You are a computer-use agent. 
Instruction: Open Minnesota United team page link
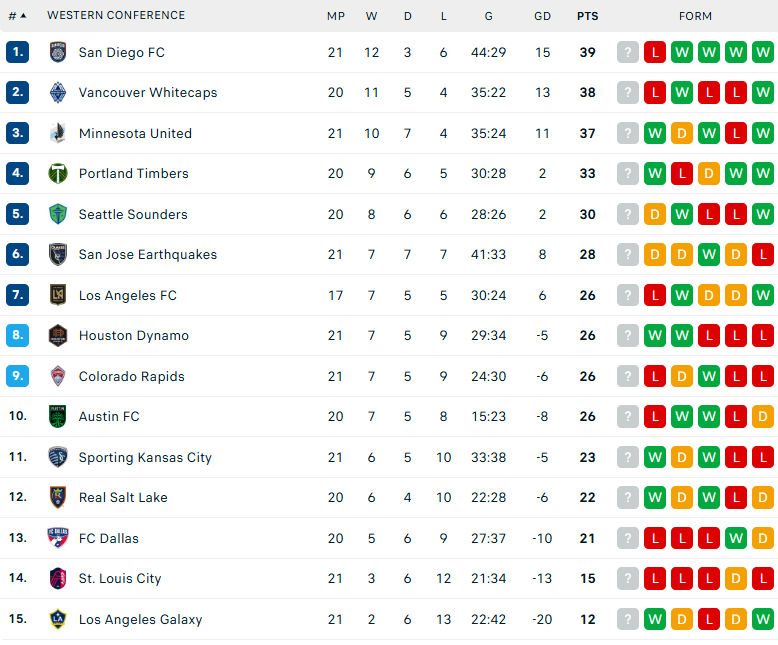pyautogui.click(x=135, y=133)
